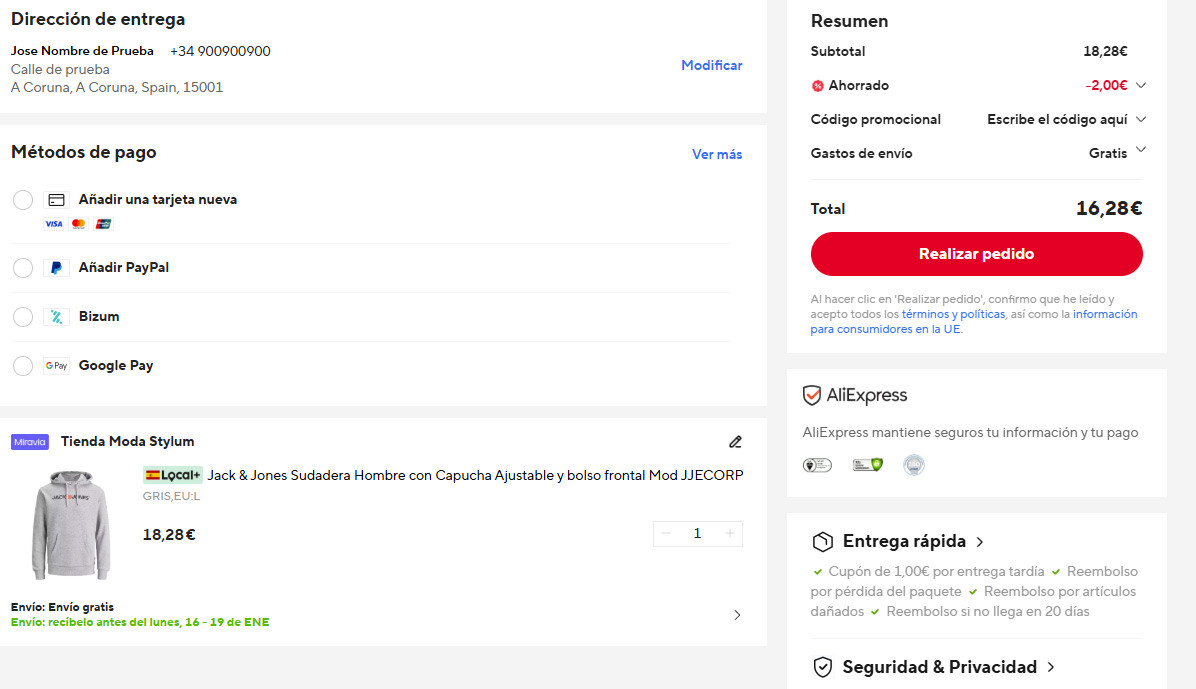Click the PayPal logo icon
Viewport: 1196px width, 689px height.
[x=56, y=268]
